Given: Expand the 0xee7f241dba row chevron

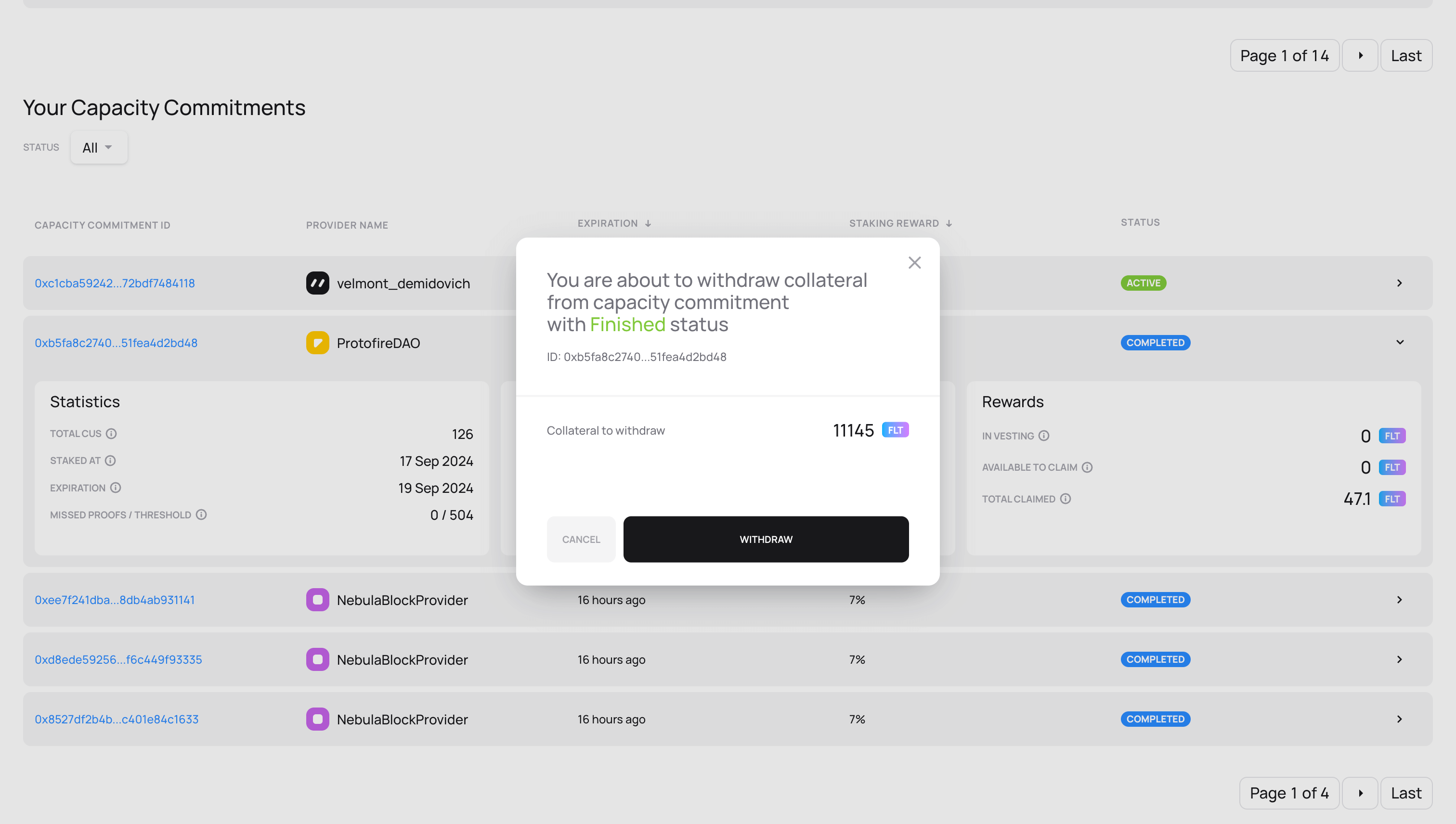Looking at the screenshot, I should click(1399, 600).
